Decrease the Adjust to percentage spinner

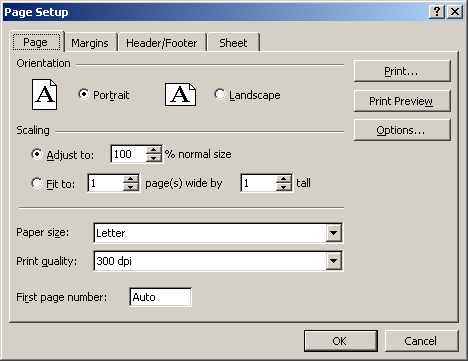(x=154, y=158)
